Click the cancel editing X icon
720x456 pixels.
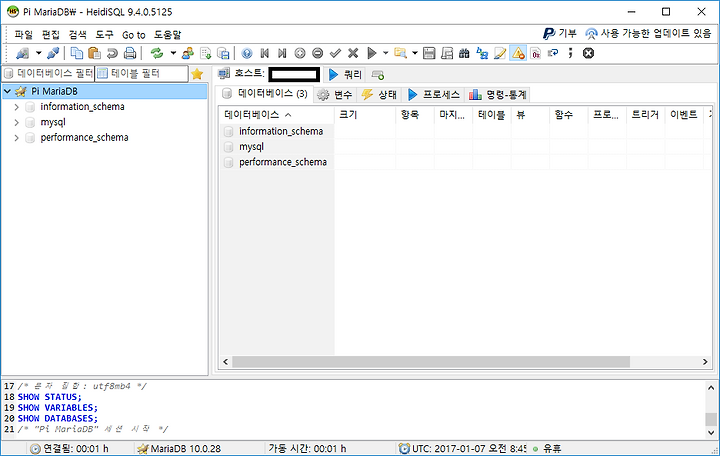(x=353, y=53)
